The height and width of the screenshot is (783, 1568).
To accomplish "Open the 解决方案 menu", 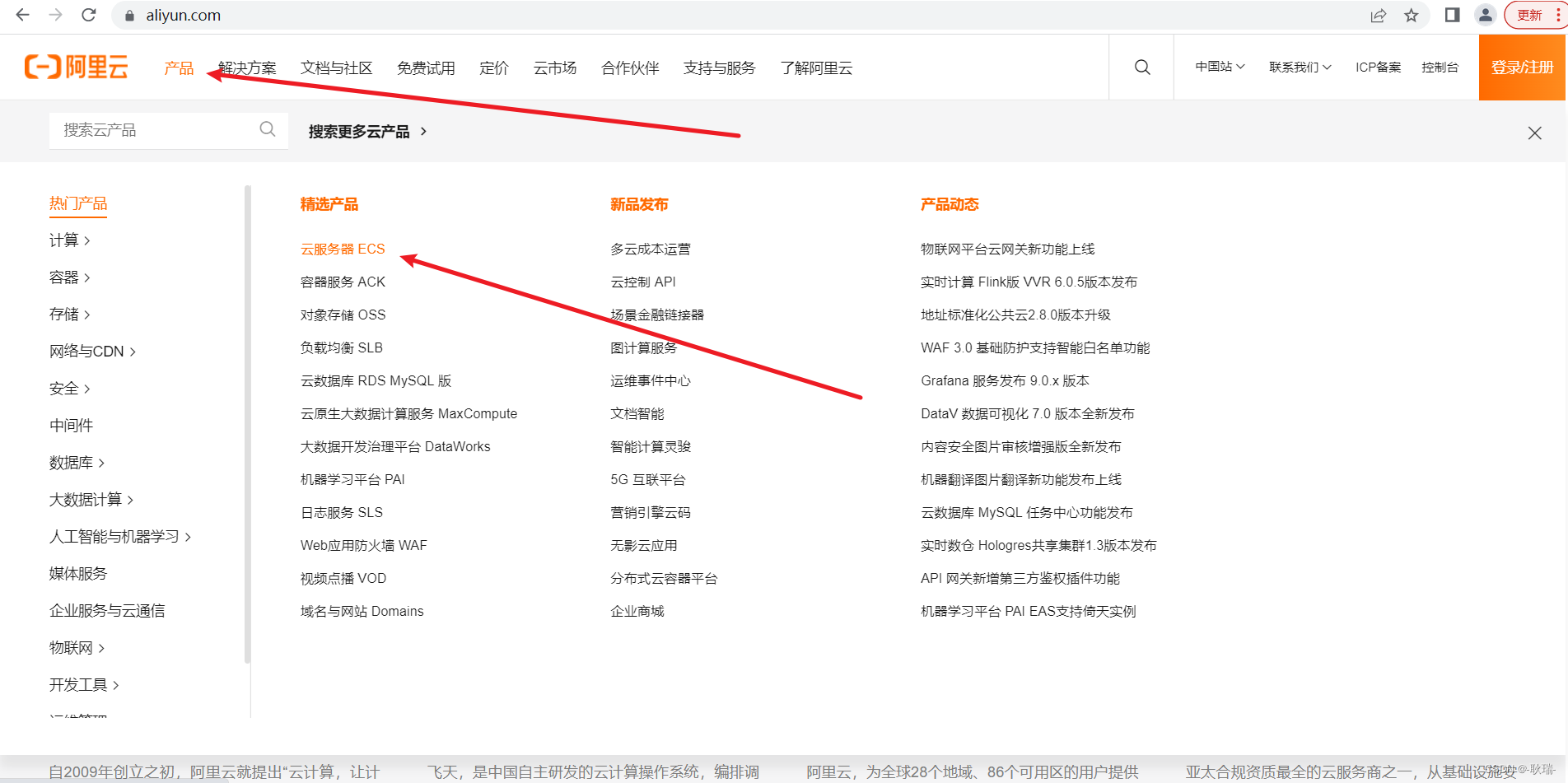I will [247, 68].
